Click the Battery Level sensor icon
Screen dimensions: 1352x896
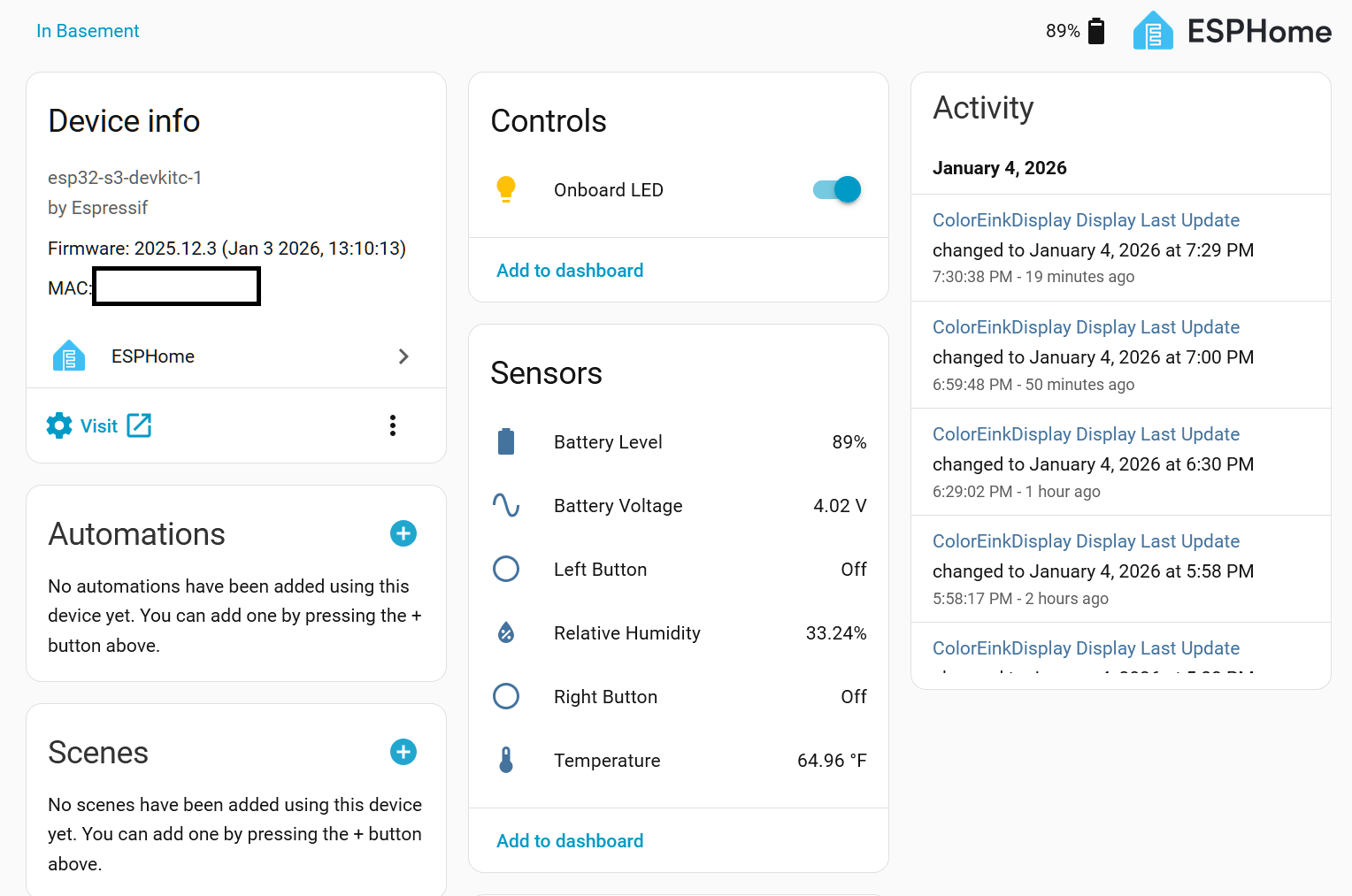coord(506,441)
